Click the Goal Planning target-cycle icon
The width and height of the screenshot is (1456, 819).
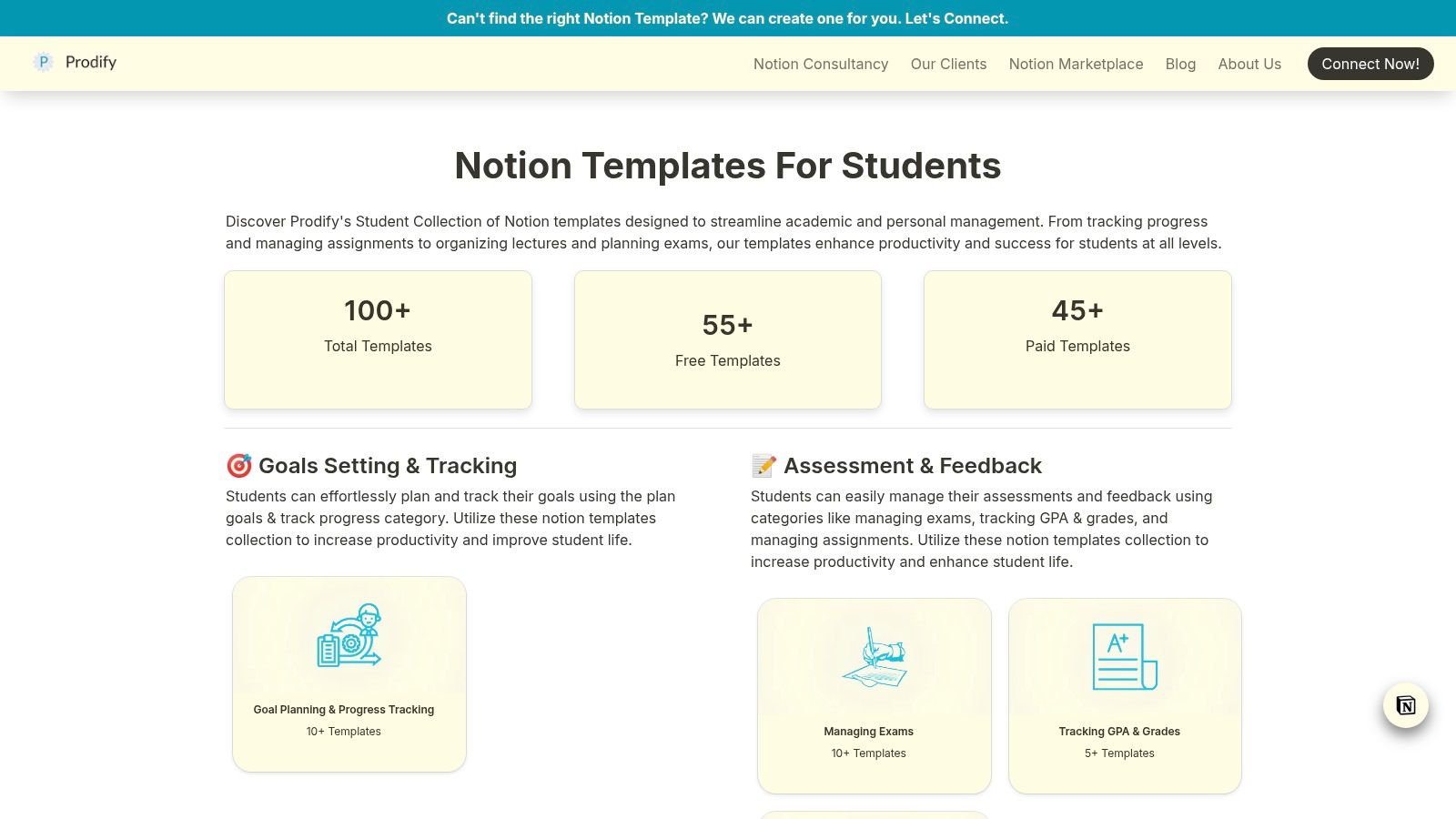[349, 635]
